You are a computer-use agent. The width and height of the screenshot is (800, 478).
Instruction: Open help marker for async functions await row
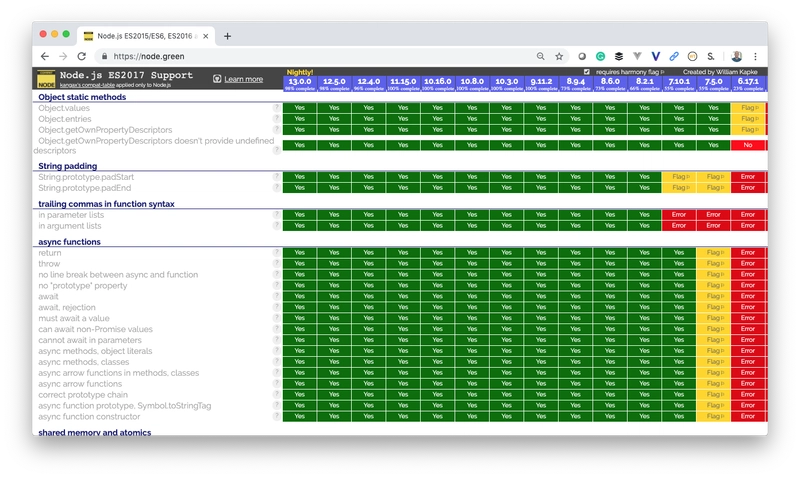click(x=276, y=295)
